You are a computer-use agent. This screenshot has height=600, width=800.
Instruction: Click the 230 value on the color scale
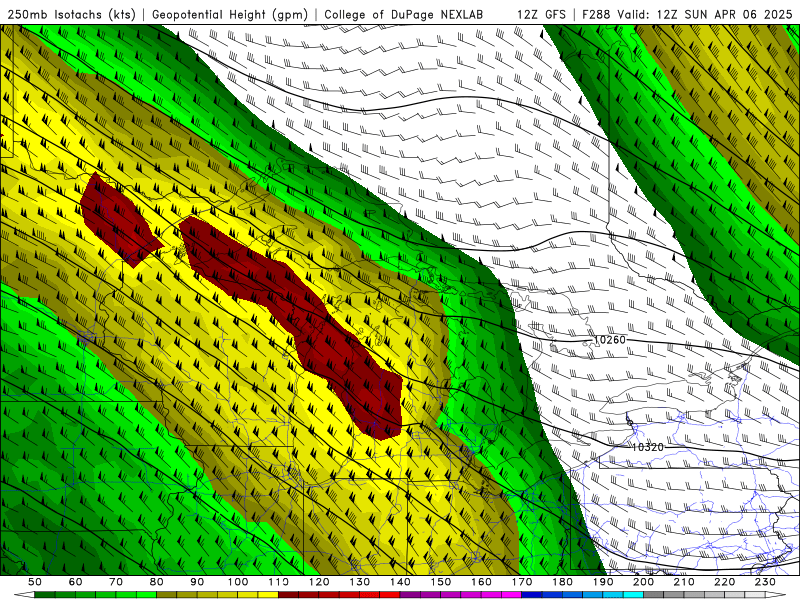pyautogui.click(x=766, y=582)
